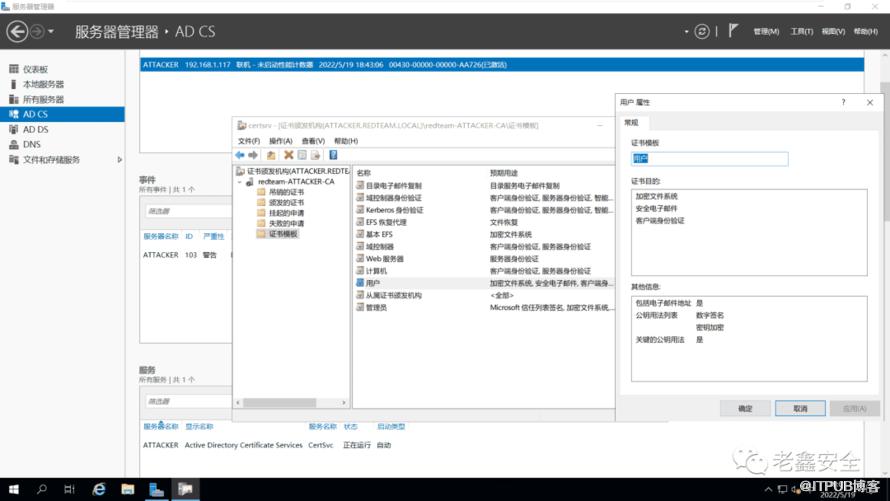Click the blue help icon in certsrv toolbar
This screenshot has width=890, height=501.
[333, 155]
